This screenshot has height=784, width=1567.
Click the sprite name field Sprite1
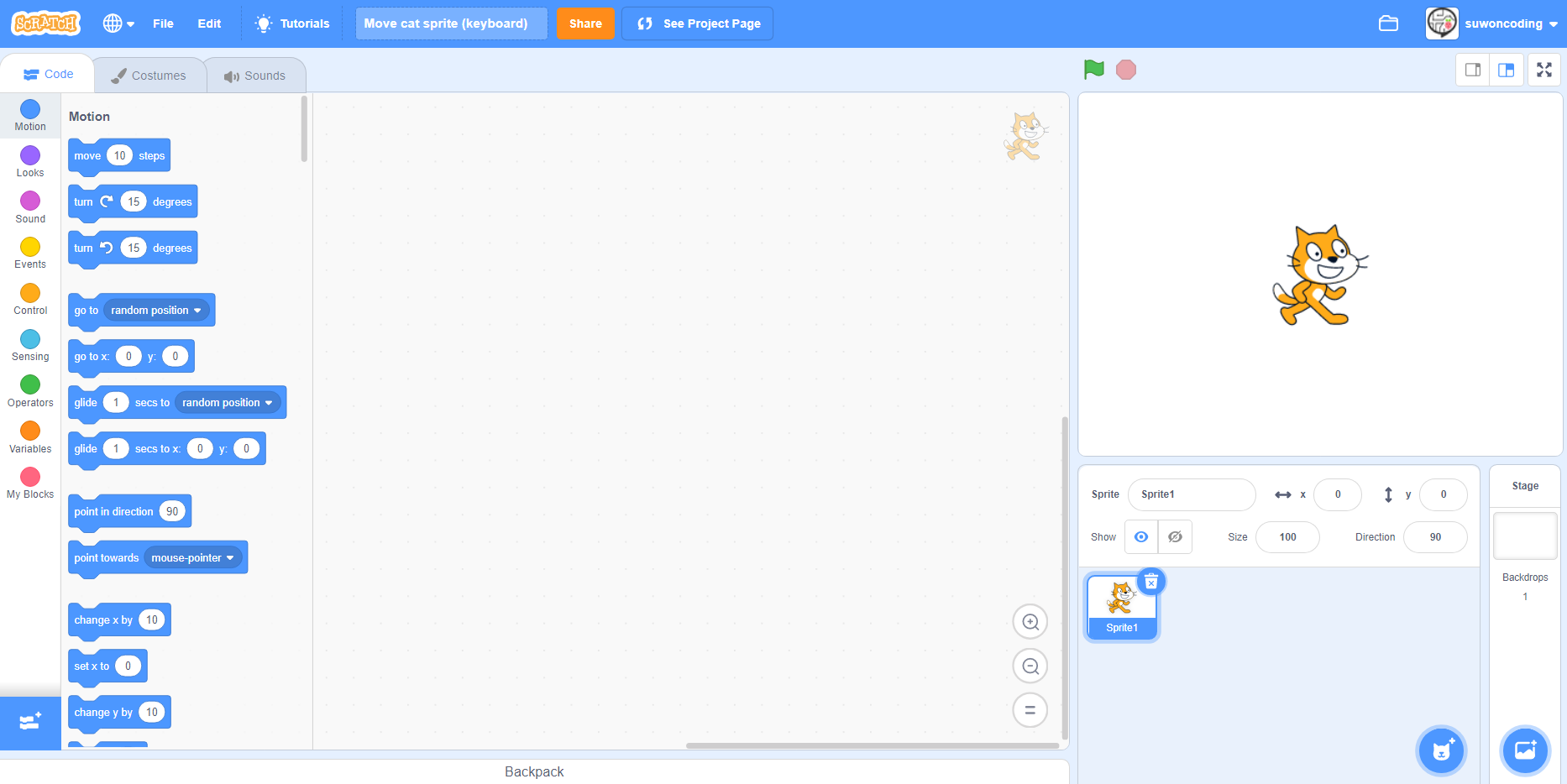click(x=1192, y=494)
